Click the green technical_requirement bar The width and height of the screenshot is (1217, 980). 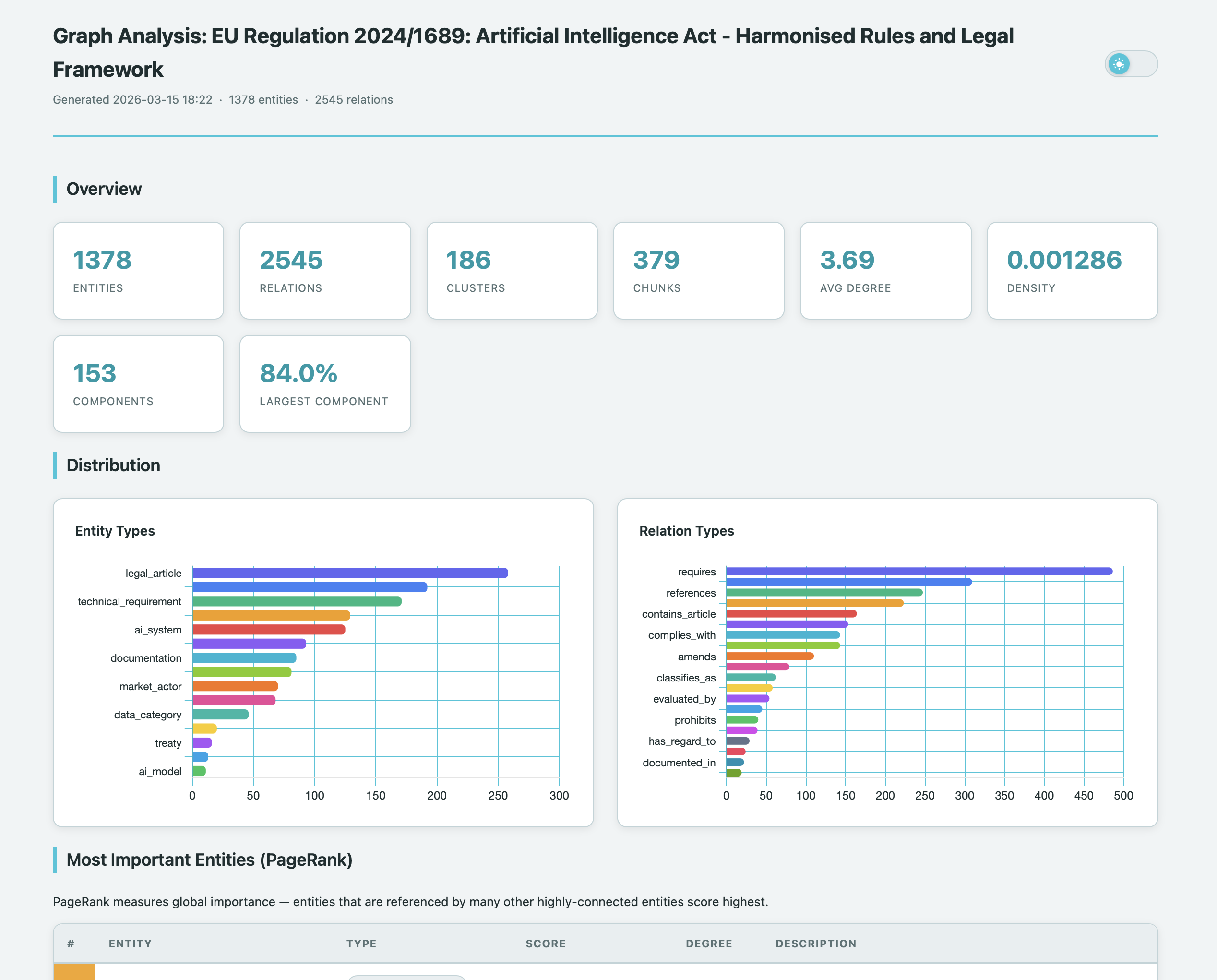297,601
